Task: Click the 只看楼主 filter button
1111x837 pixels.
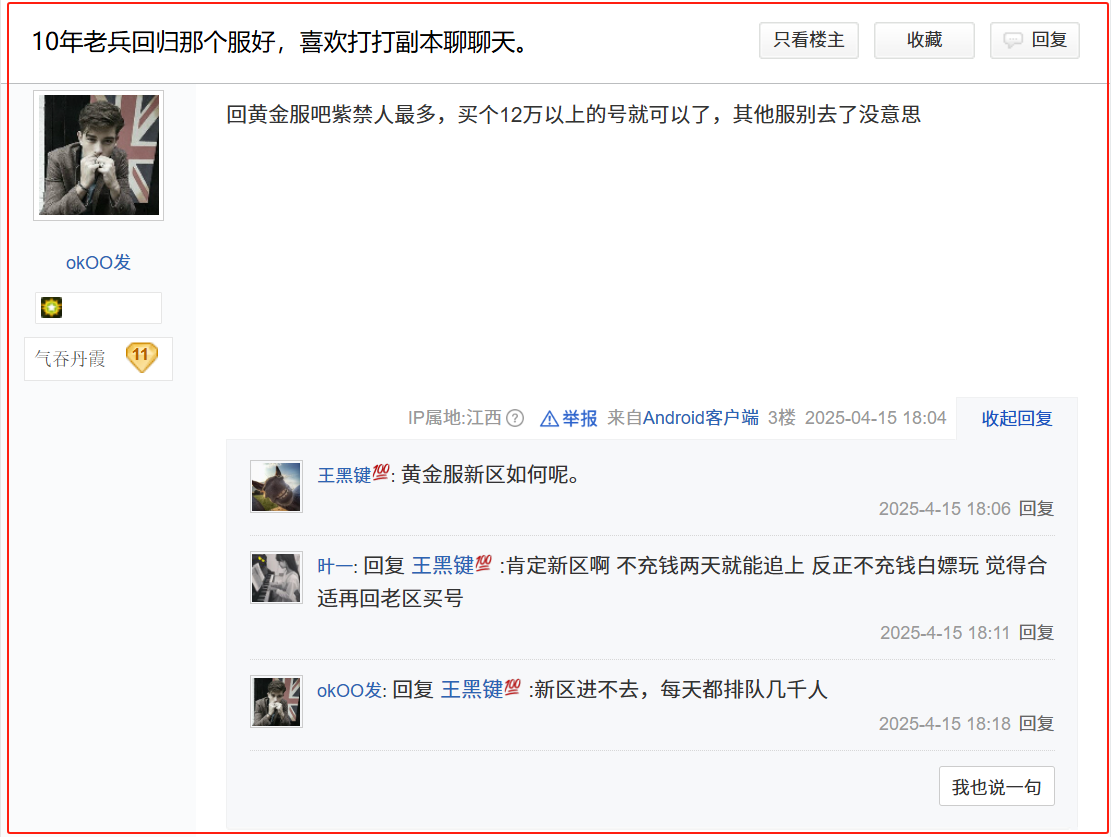Action: click(x=808, y=40)
